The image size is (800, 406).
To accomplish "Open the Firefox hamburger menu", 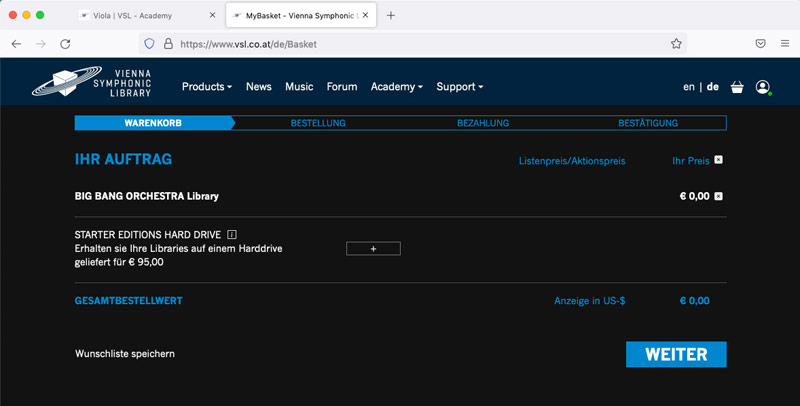I will (783, 44).
